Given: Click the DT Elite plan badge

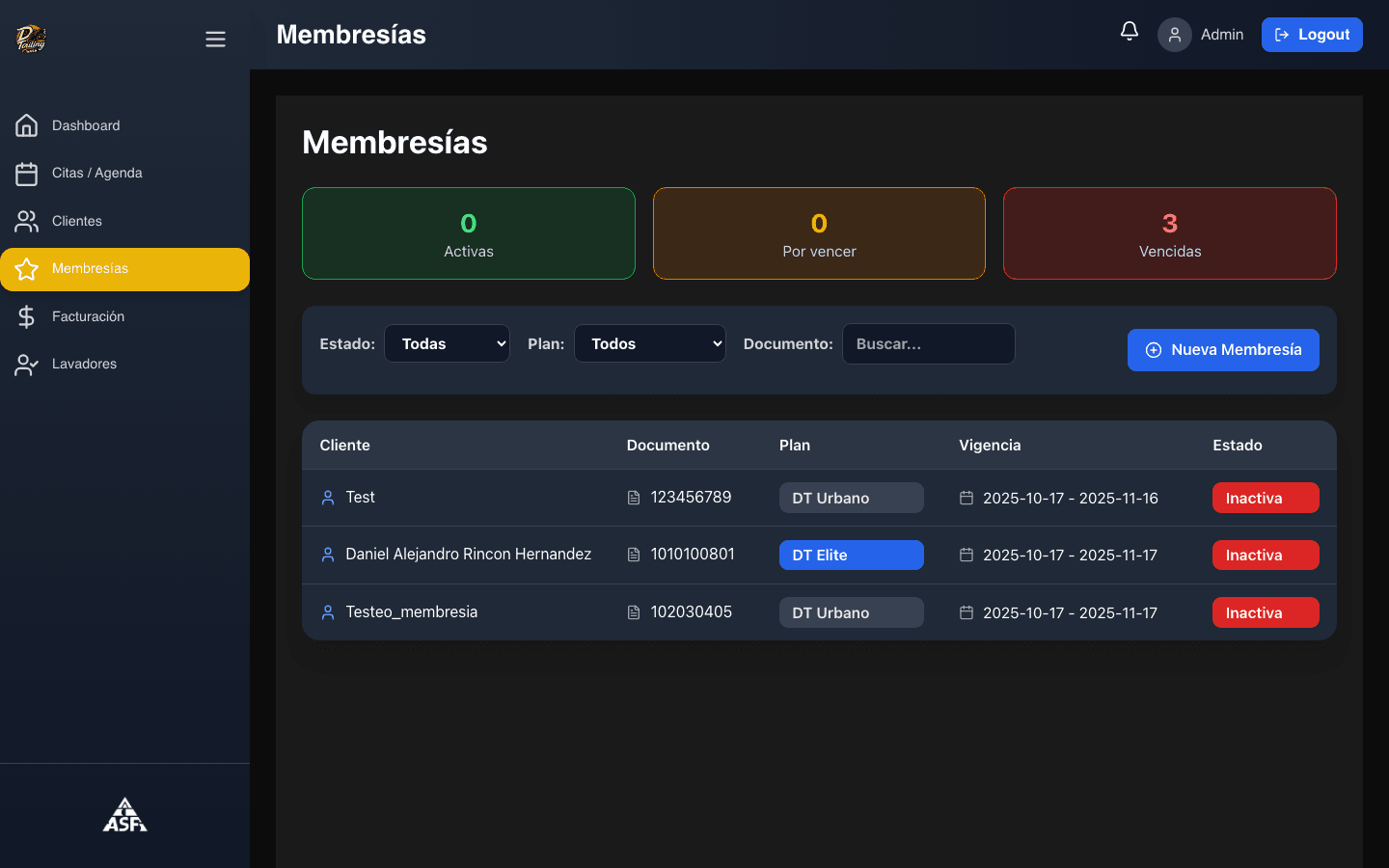Looking at the screenshot, I should [852, 555].
